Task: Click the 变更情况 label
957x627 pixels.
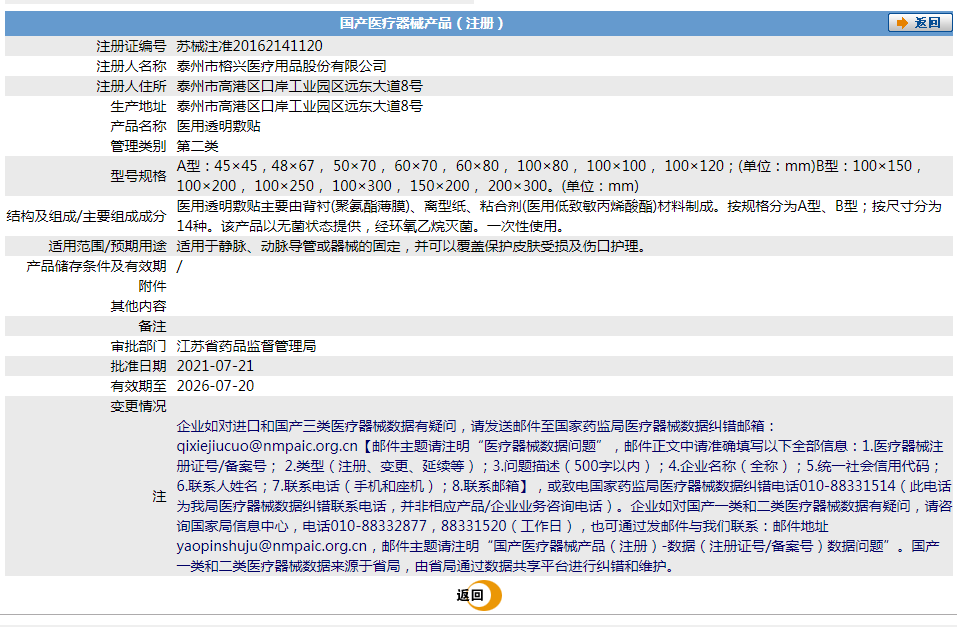Action: (138, 406)
